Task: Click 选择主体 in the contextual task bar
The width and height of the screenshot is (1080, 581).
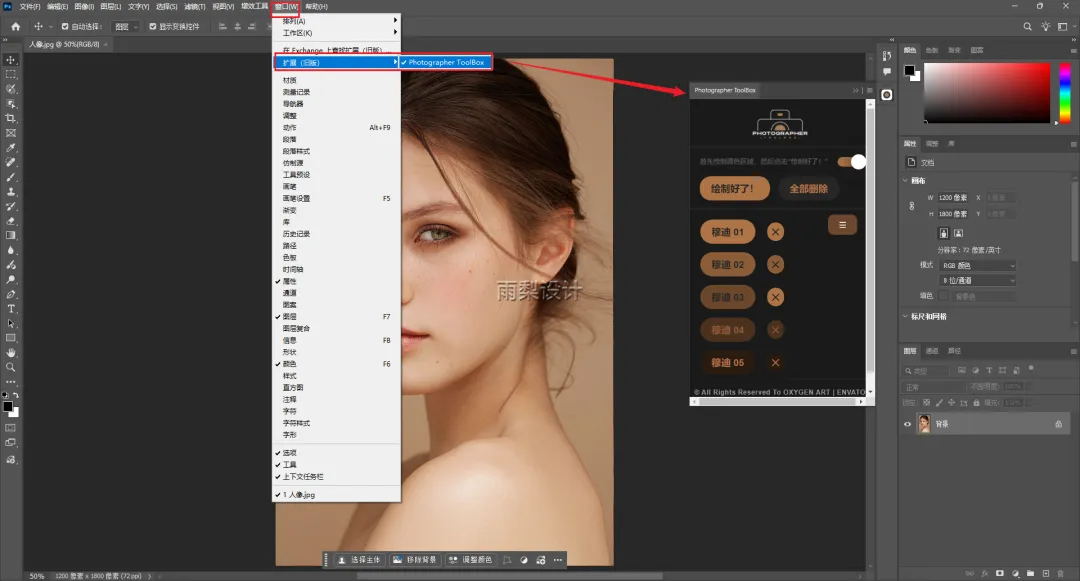Action: [x=359, y=560]
